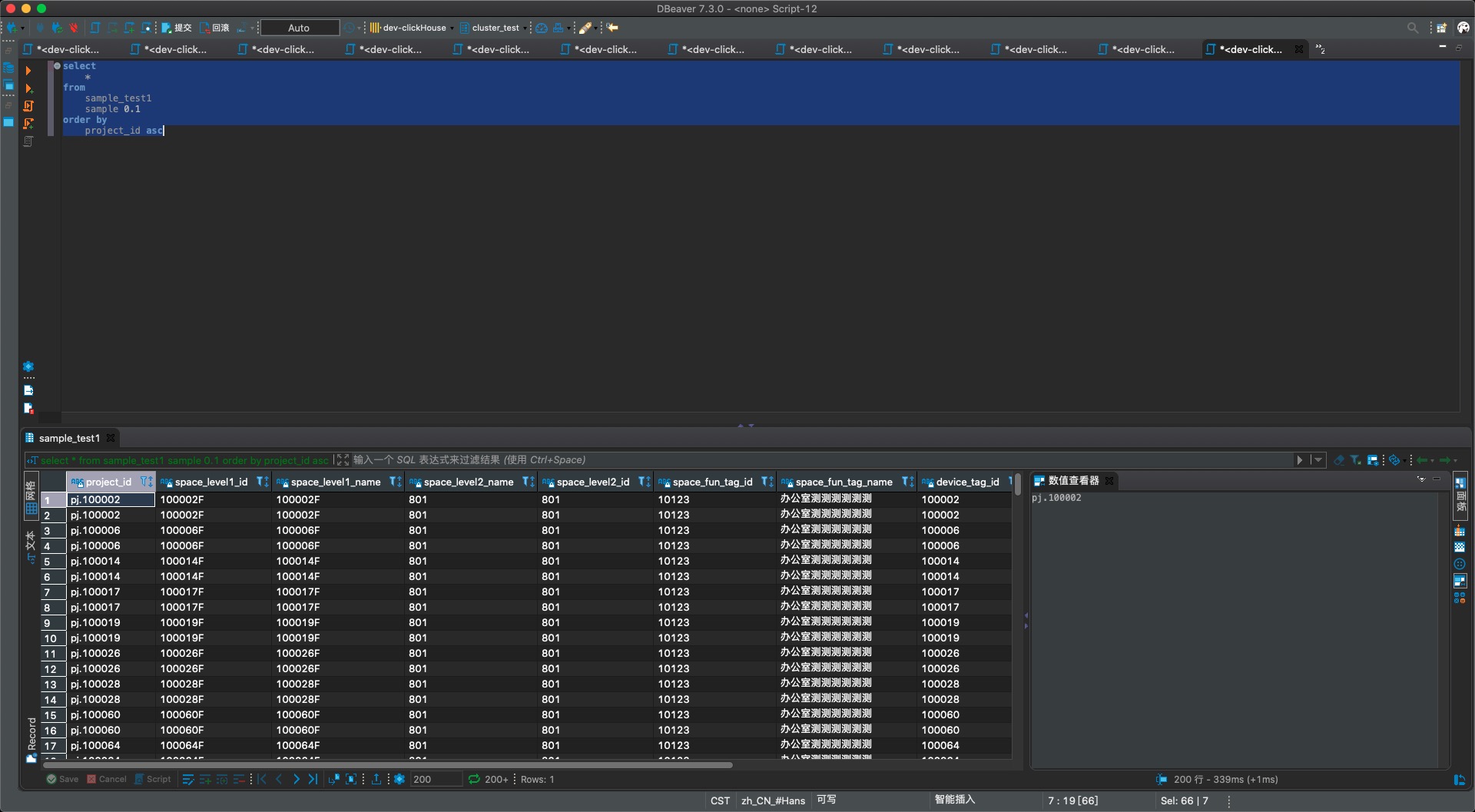The image size is (1475, 812).
Task: Click the Script button
Action: pyautogui.click(x=152, y=779)
